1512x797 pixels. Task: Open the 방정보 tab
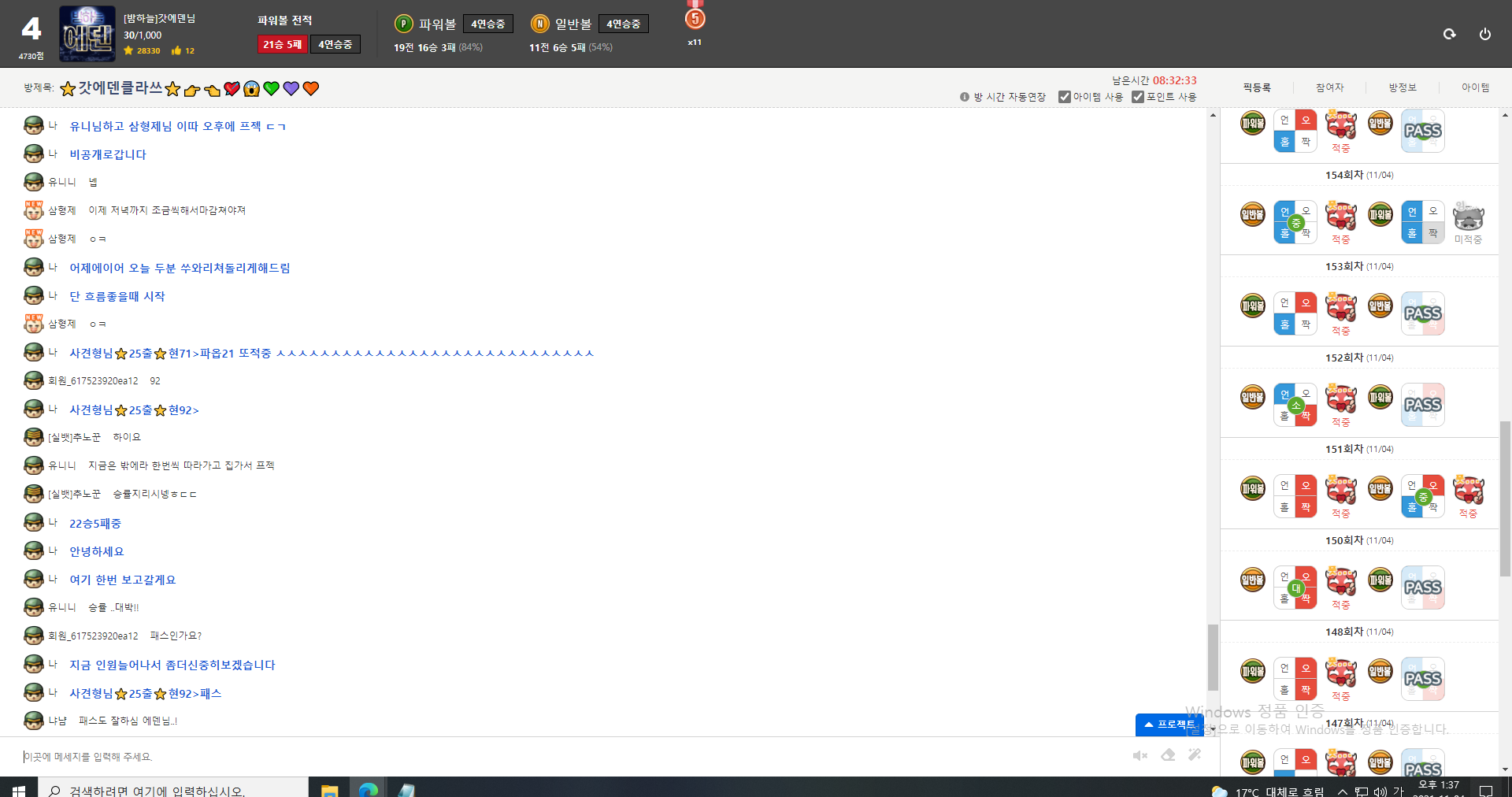(x=1402, y=87)
